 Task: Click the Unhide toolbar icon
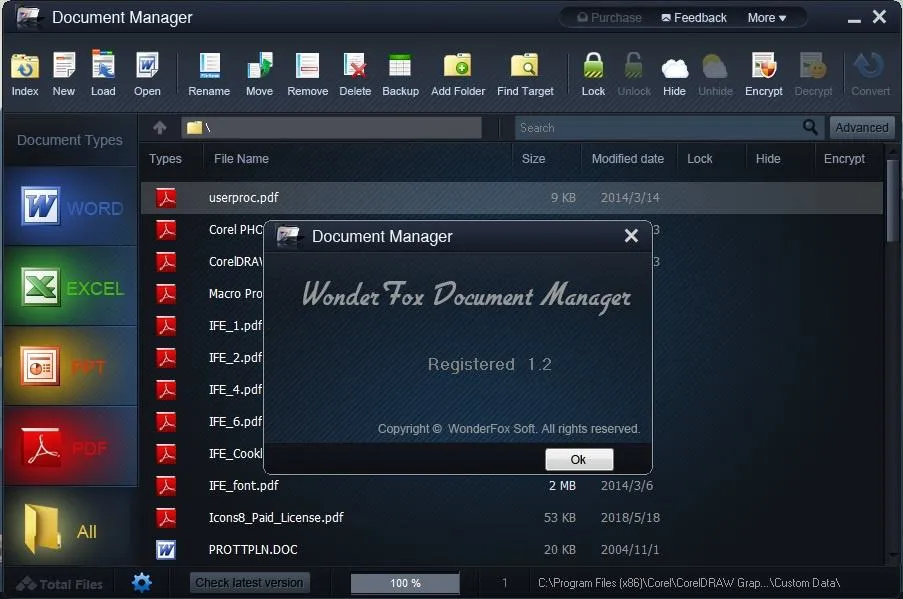point(715,74)
